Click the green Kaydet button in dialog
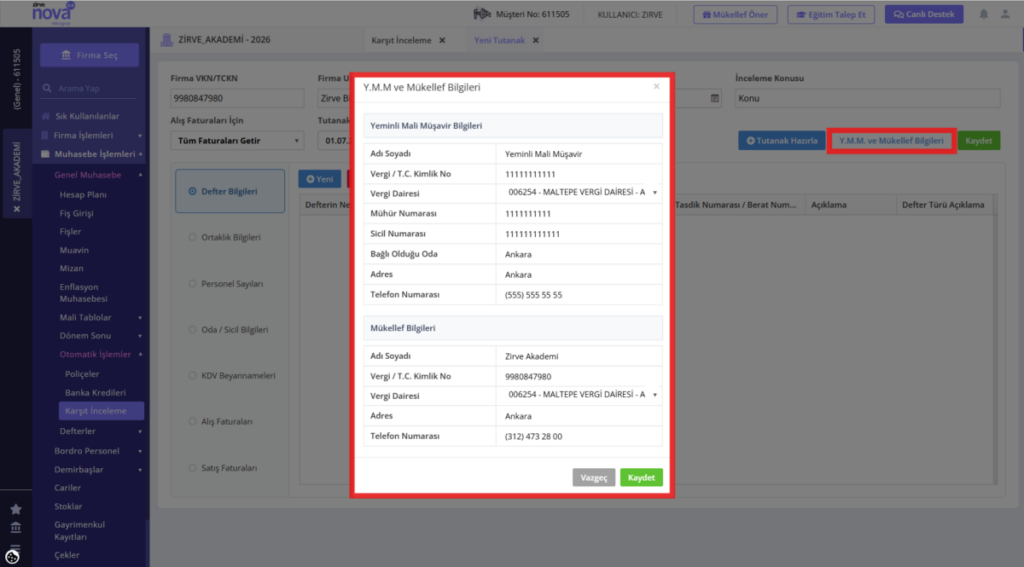 coord(641,478)
